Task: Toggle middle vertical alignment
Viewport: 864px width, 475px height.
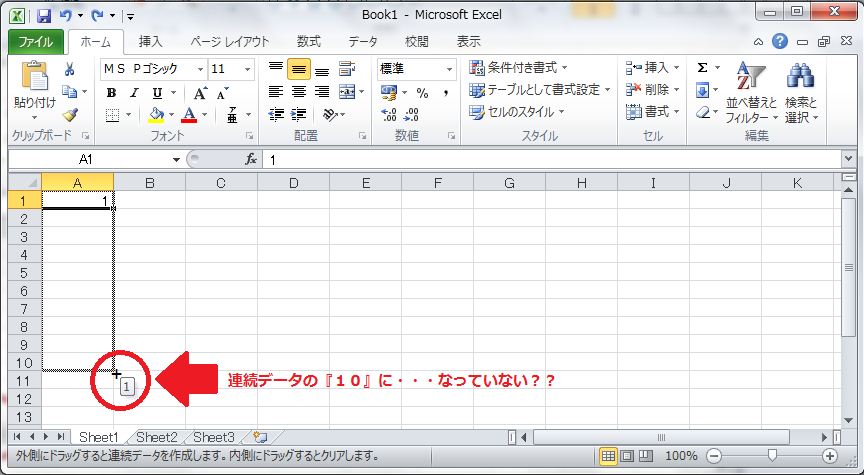Action: coord(299,69)
